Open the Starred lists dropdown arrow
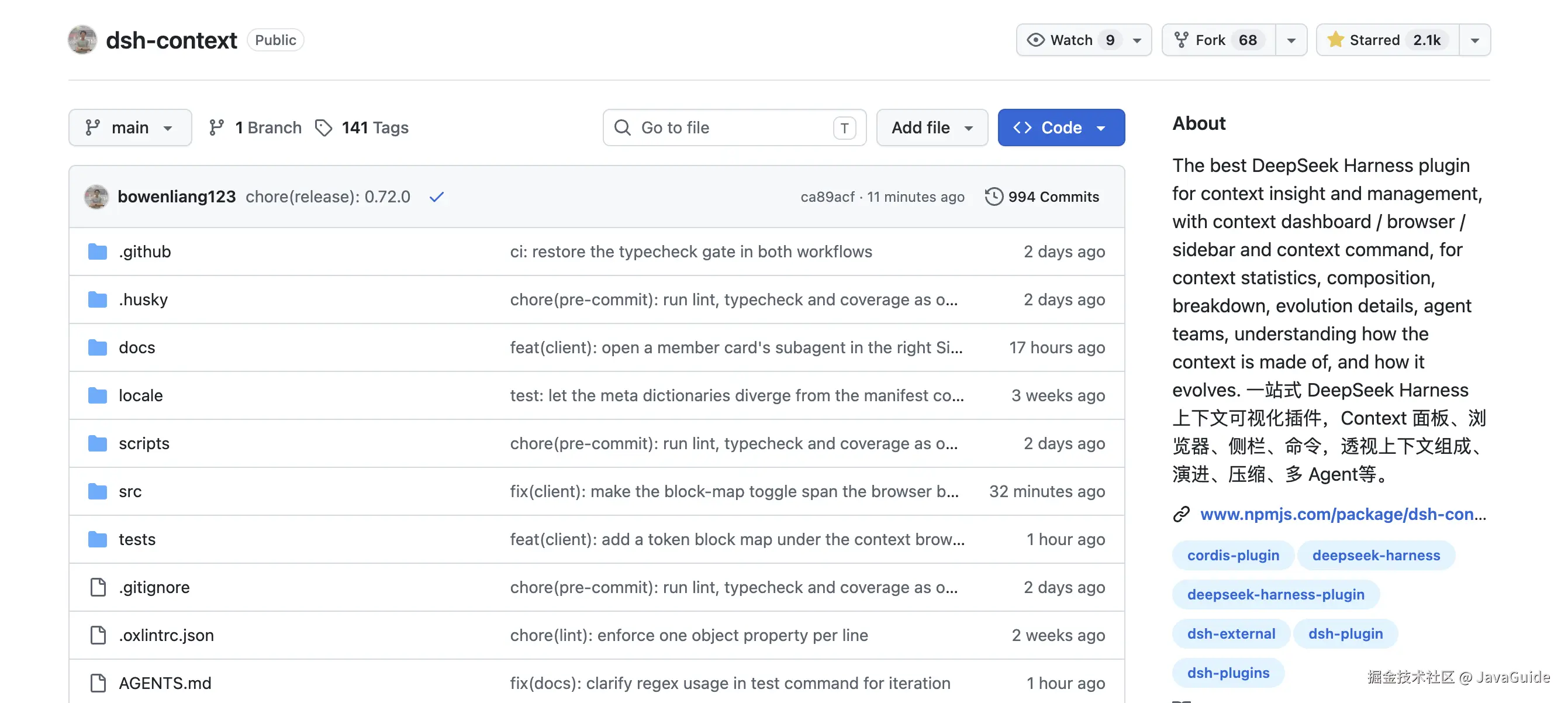 1475,40
